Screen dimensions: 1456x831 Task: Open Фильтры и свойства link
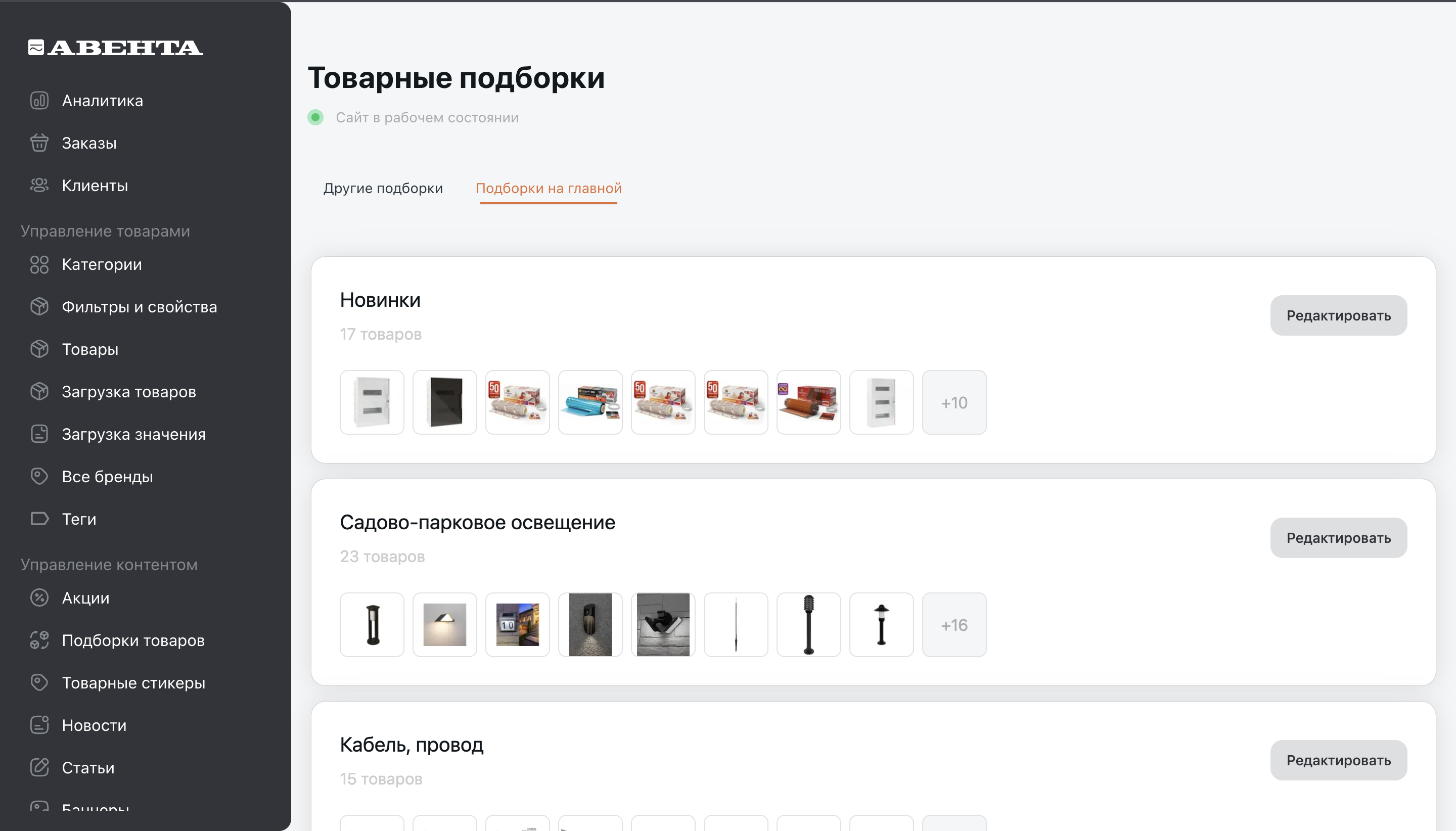(139, 306)
